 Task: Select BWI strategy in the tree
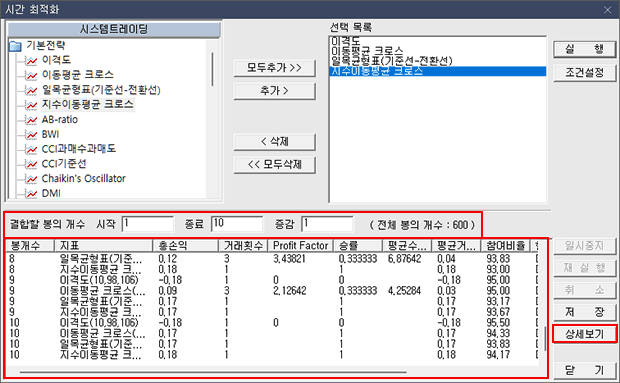click(x=50, y=134)
